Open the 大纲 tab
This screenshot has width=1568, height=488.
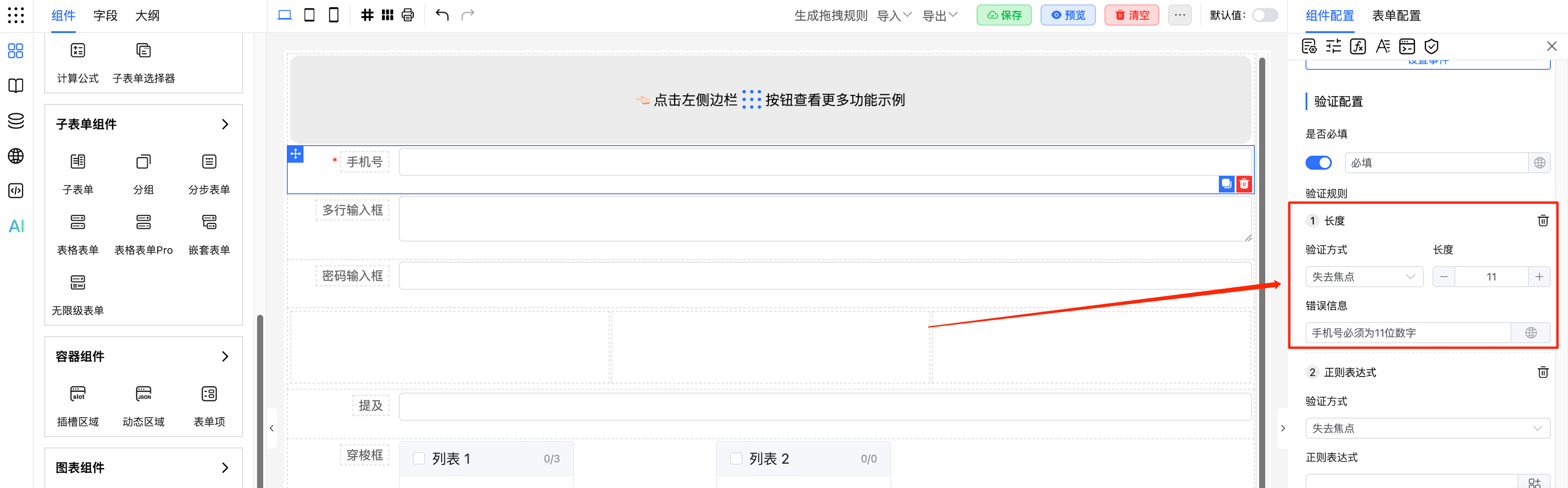[147, 16]
